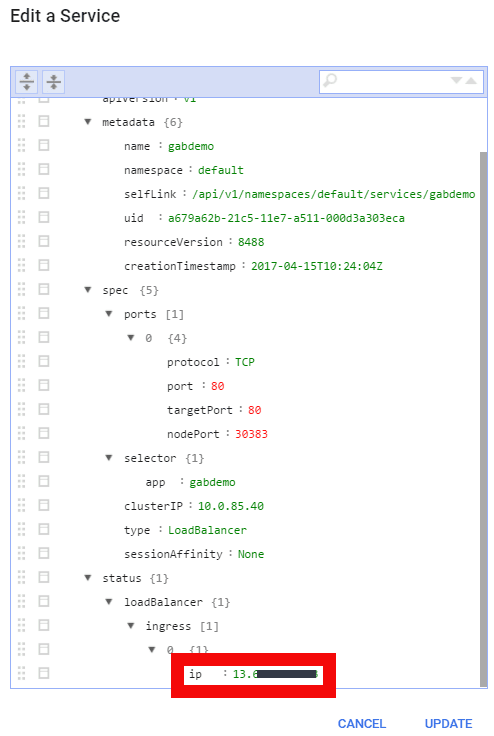Cancel editing the service
The image size is (494, 736).
point(362,723)
